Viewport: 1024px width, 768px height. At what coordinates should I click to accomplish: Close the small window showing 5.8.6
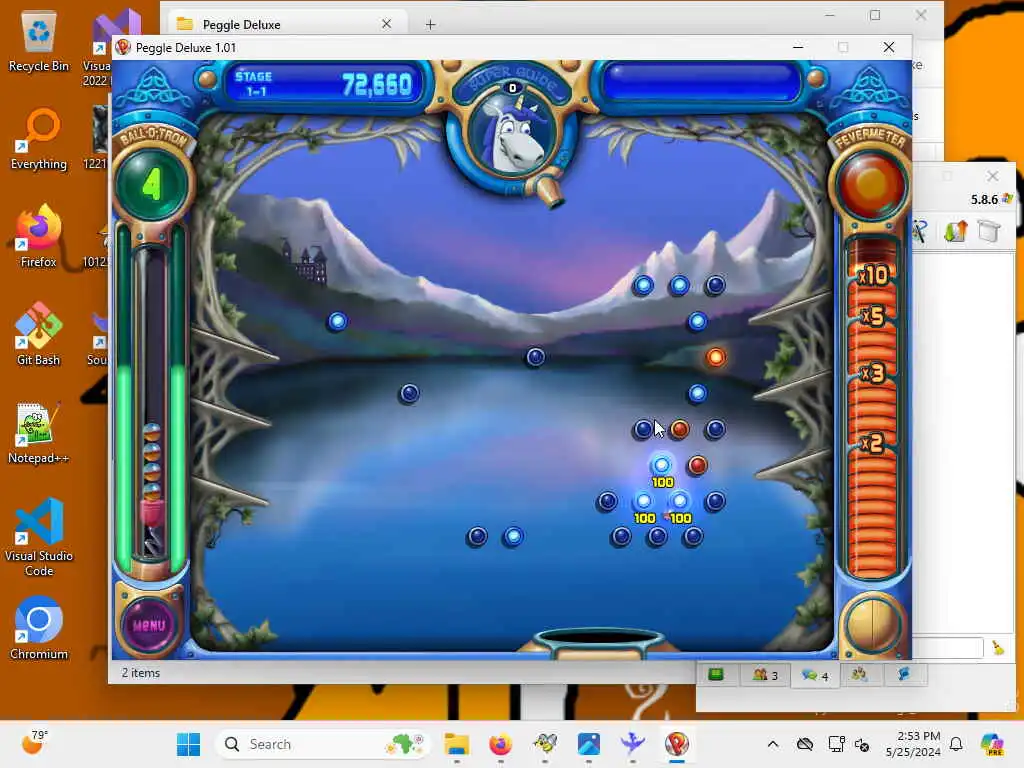coord(993,176)
